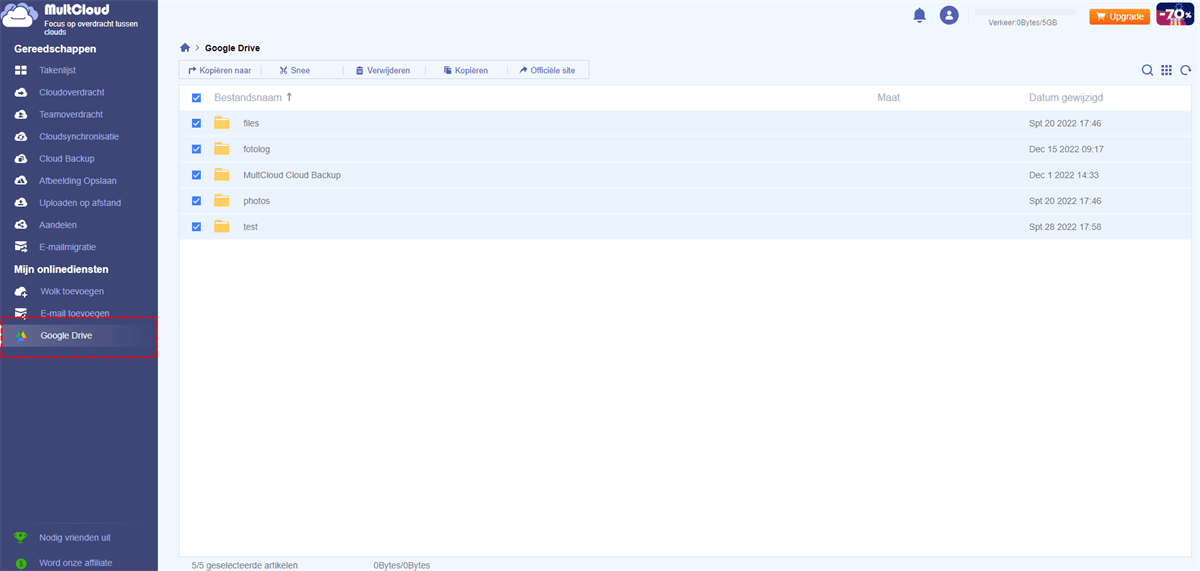Switch to grid view icon
Screen dimensions: 1200x571
click(x=1166, y=70)
